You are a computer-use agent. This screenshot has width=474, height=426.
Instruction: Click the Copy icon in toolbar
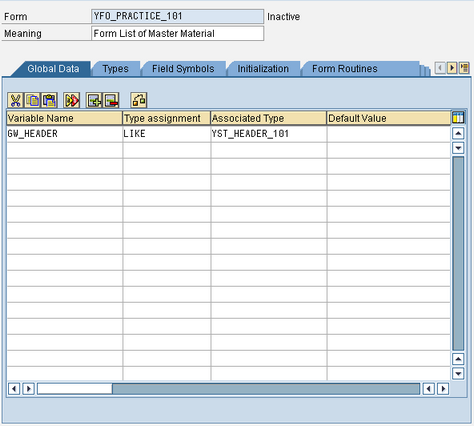[x=33, y=100]
